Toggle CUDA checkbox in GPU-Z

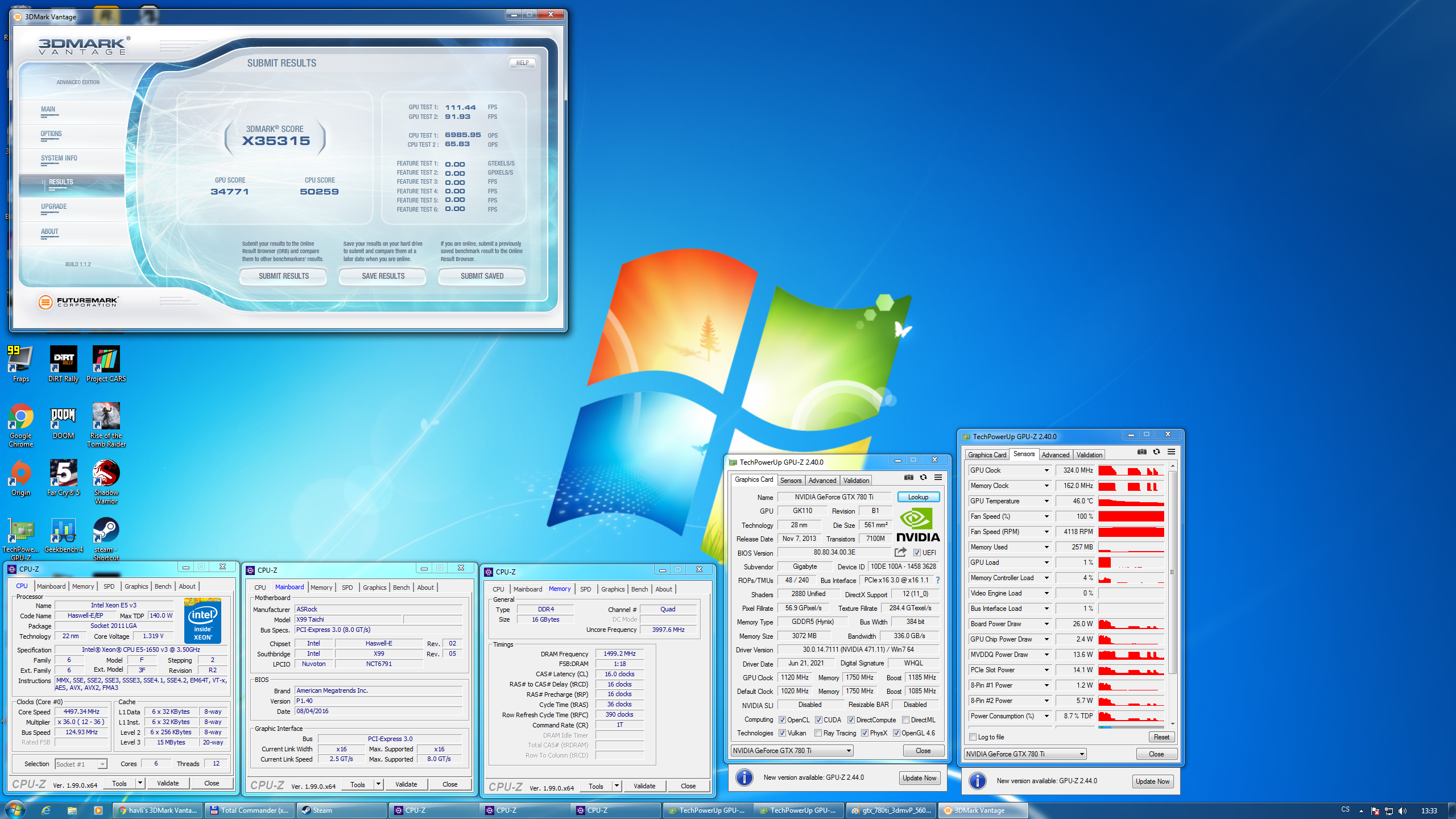click(818, 720)
